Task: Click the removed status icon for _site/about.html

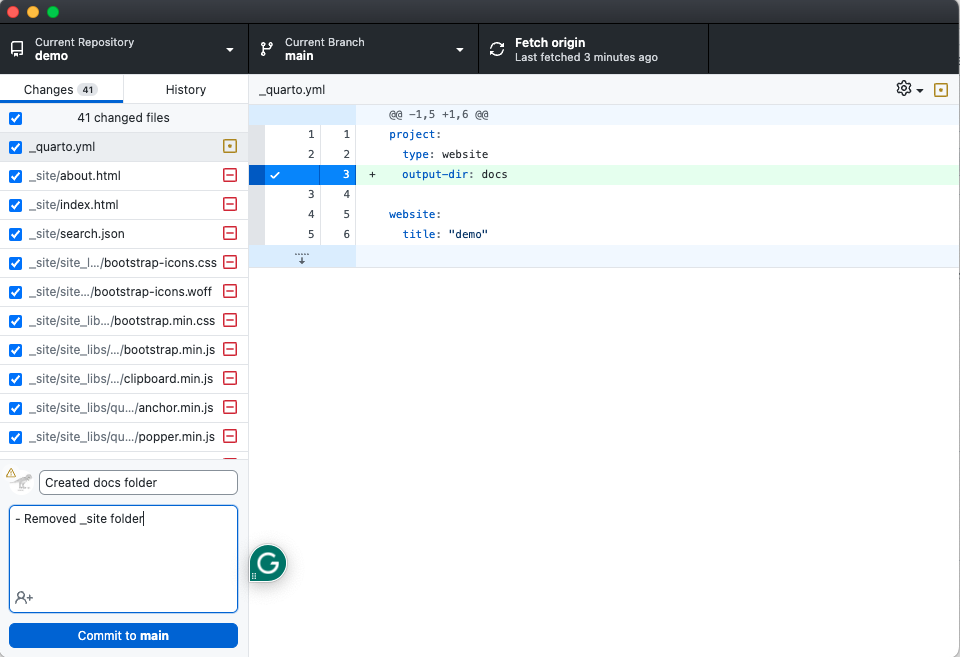Action: pyautogui.click(x=230, y=176)
